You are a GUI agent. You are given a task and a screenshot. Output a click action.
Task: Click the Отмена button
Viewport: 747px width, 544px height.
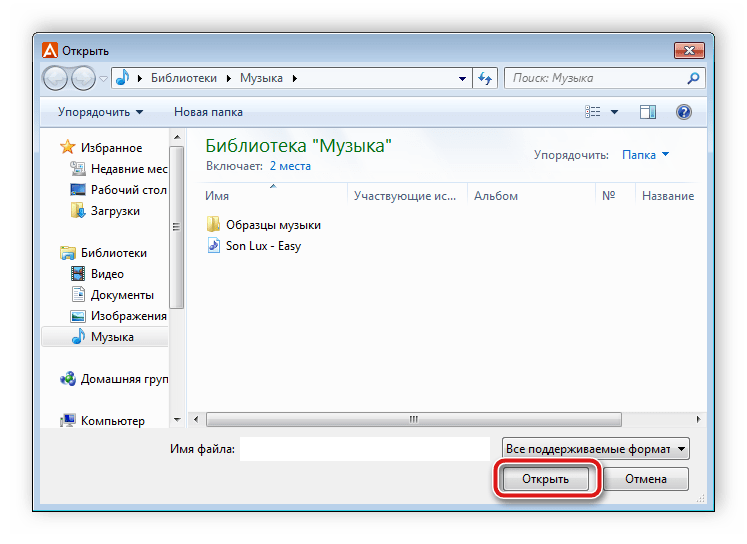click(646, 479)
